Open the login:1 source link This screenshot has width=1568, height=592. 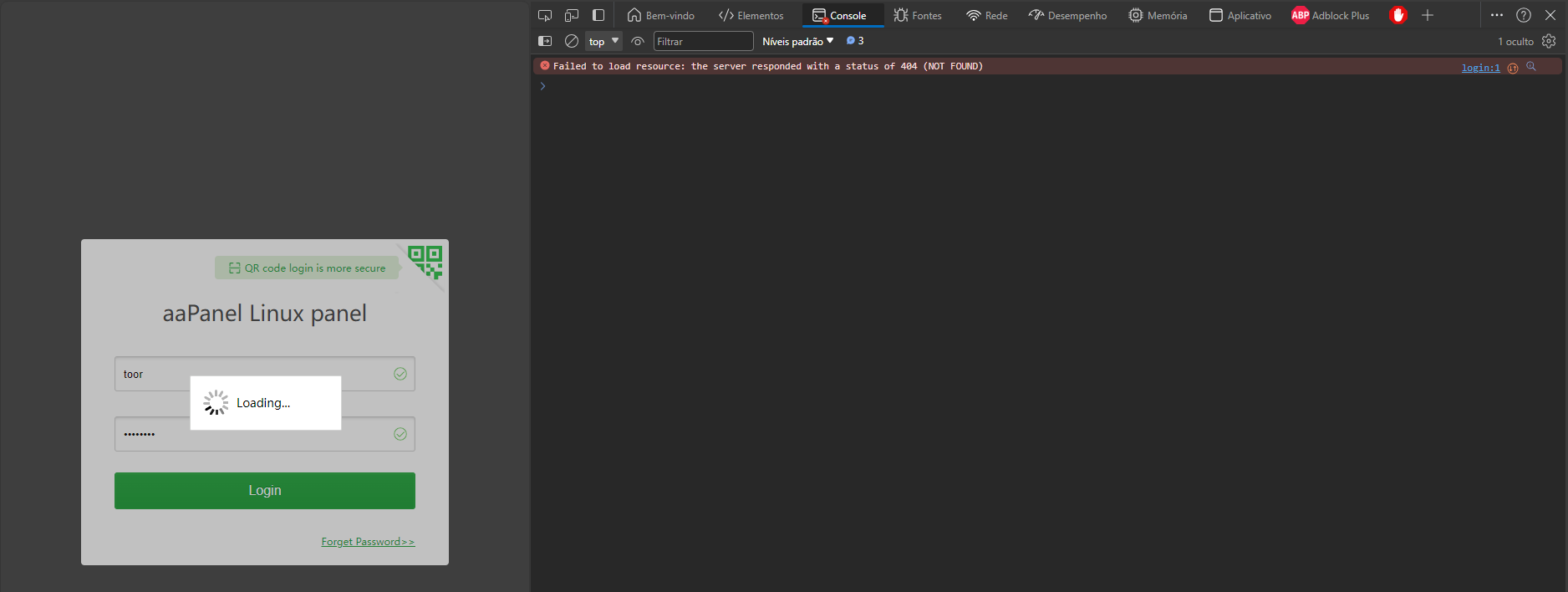tap(1480, 68)
